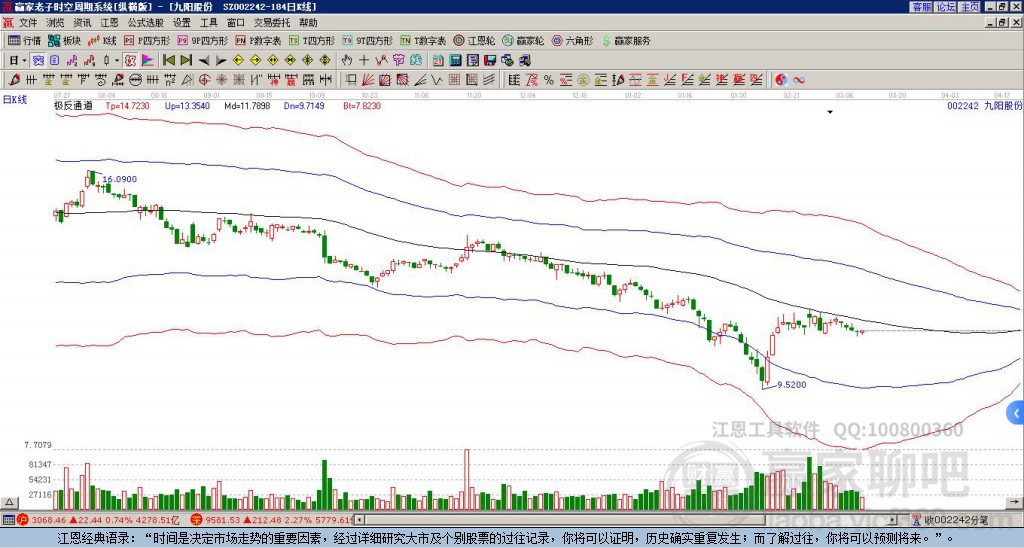Click the 9.5200 low price label
The height and width of the screenshot is (548, 1024).
click(792, 385)
